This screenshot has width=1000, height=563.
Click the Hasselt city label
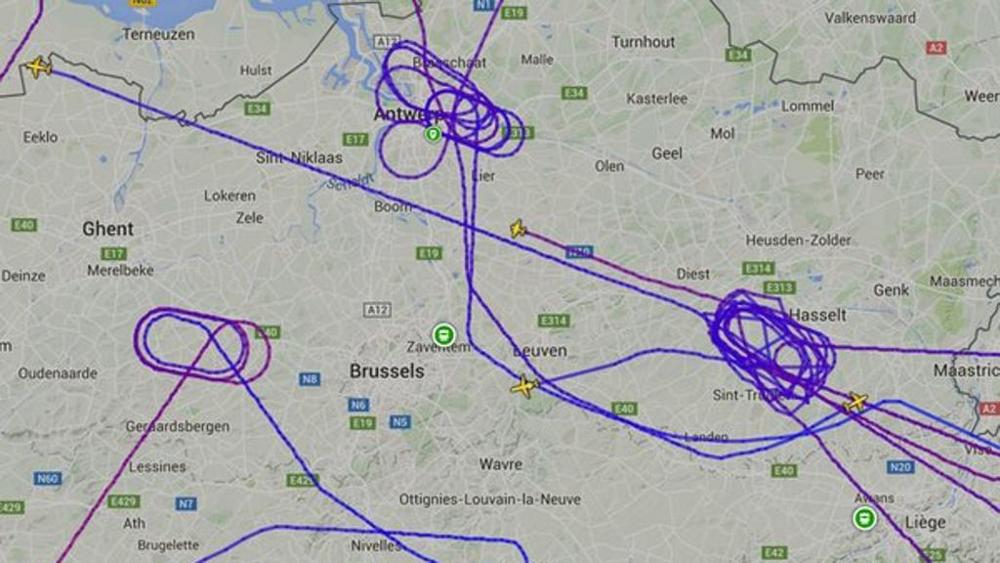click(818, 315)
